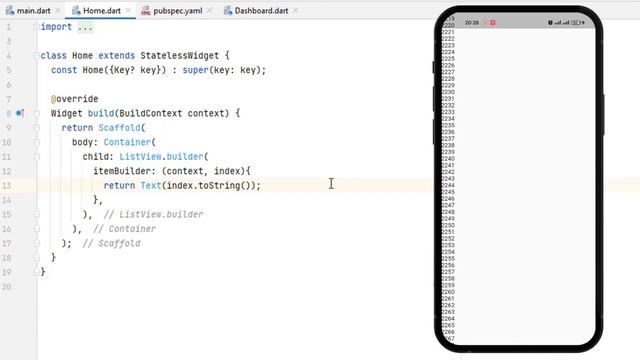Click the folded import ellipsis placeholder
The image size is (640, 360).
pos(85,27)
